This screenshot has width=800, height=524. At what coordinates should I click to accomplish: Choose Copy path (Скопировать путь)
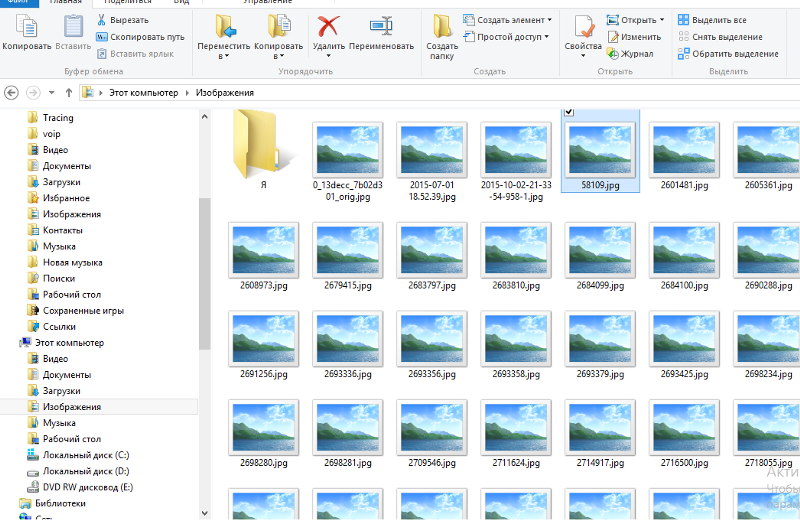pos(140,37)
